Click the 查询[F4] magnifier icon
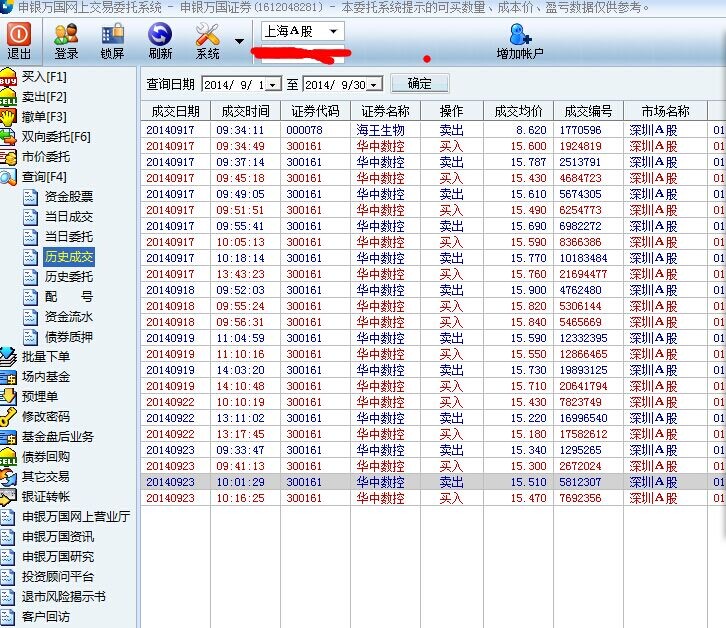The height and width of the screenshot is (628, 726). point(8,177)
